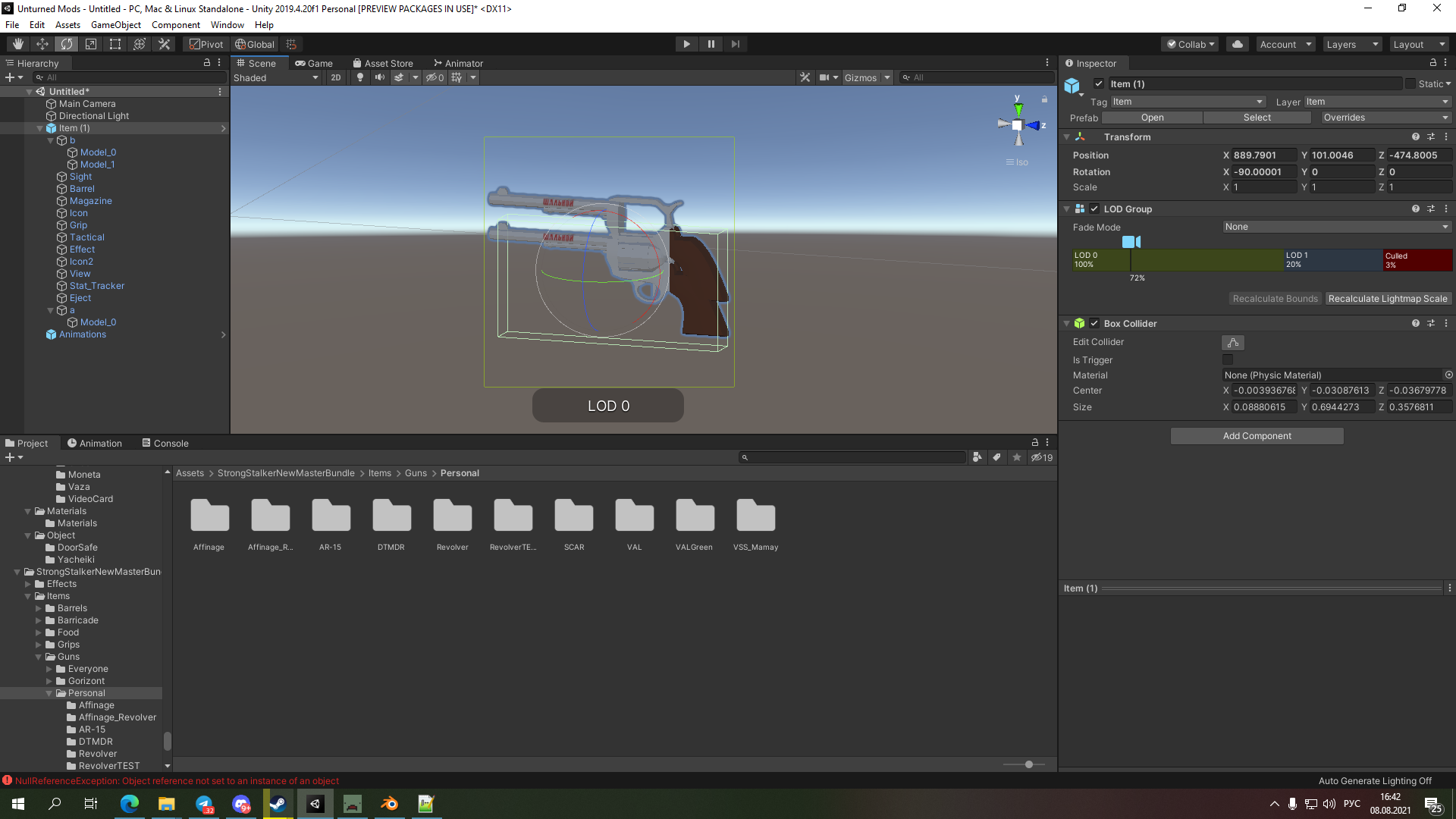The height and width of the screenshot is (819, 1456).
Task: Toggle the 2D scene view mode
Action: [335, 77]
